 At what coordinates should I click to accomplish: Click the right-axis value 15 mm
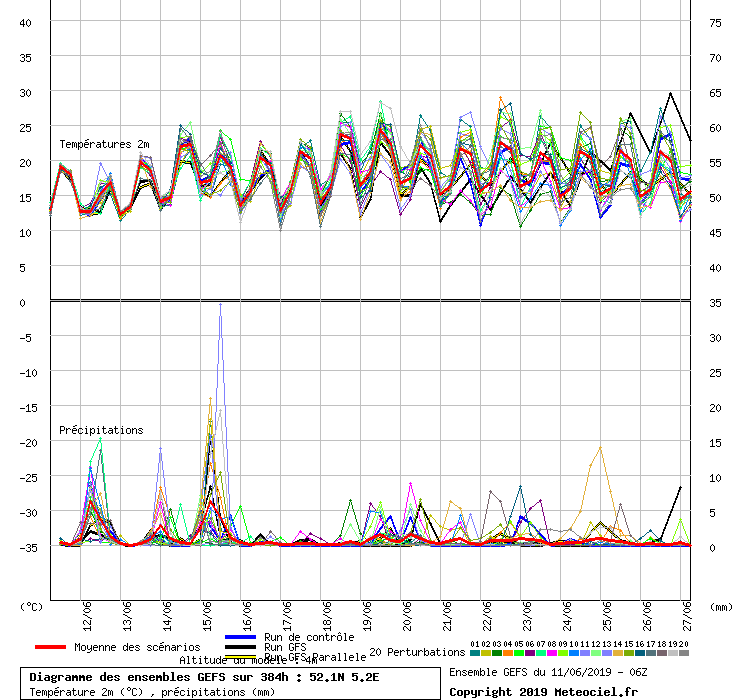[715, 443]
